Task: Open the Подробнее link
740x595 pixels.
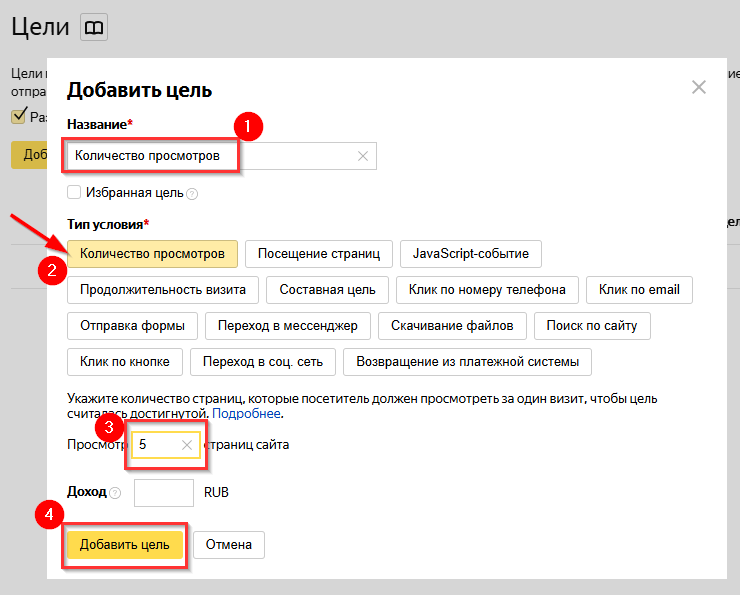Action: coord(246,413)
